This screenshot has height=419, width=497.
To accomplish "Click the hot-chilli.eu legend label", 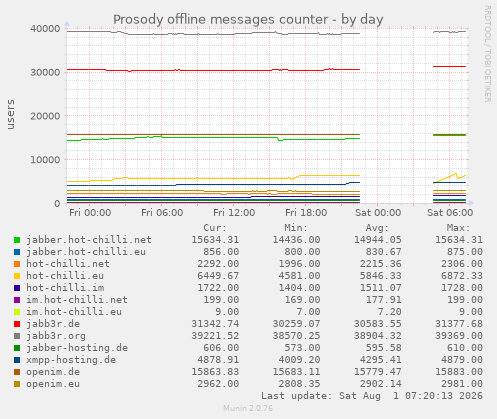I will 65,276.
